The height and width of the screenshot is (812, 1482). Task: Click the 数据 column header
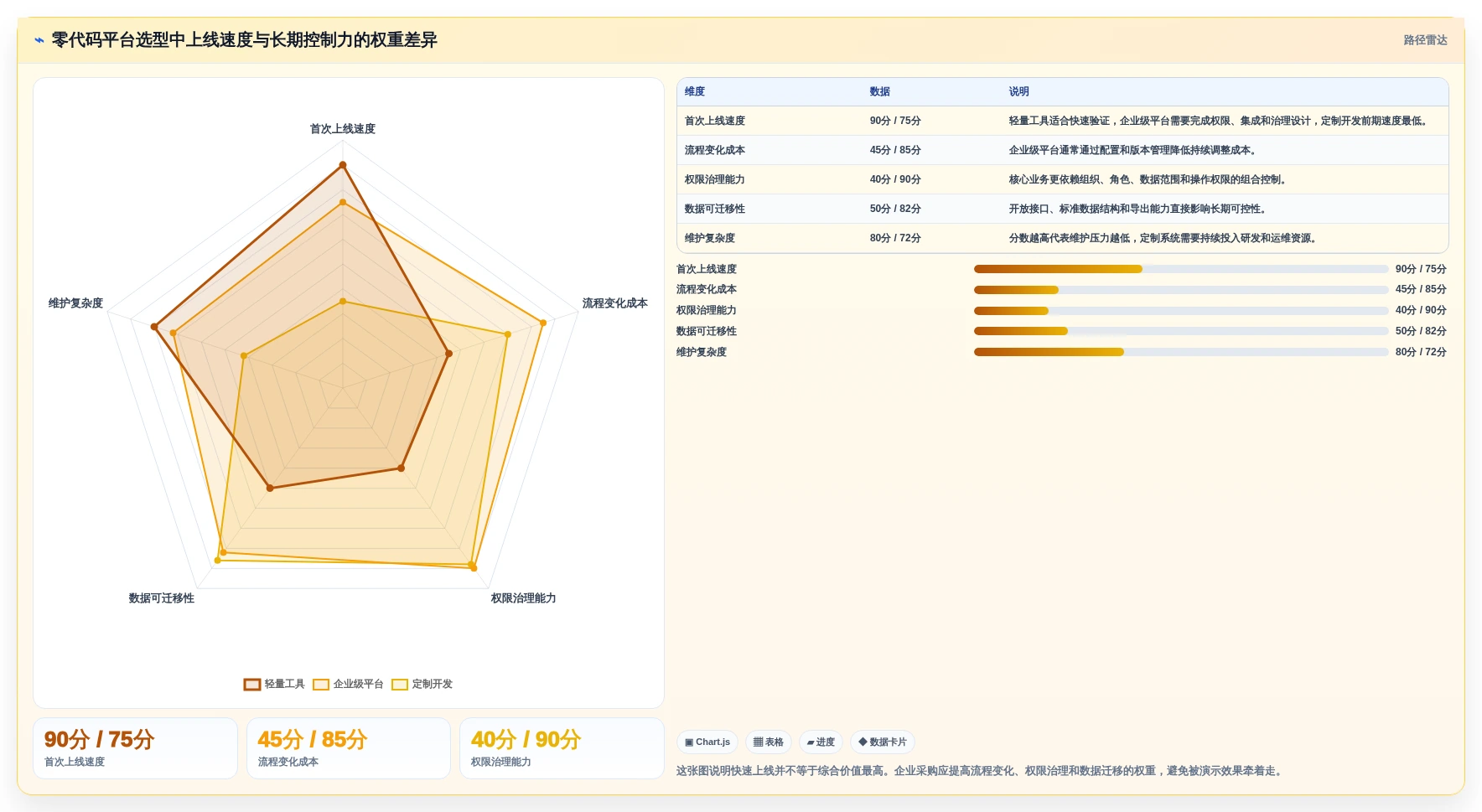[x=879, y=91]
